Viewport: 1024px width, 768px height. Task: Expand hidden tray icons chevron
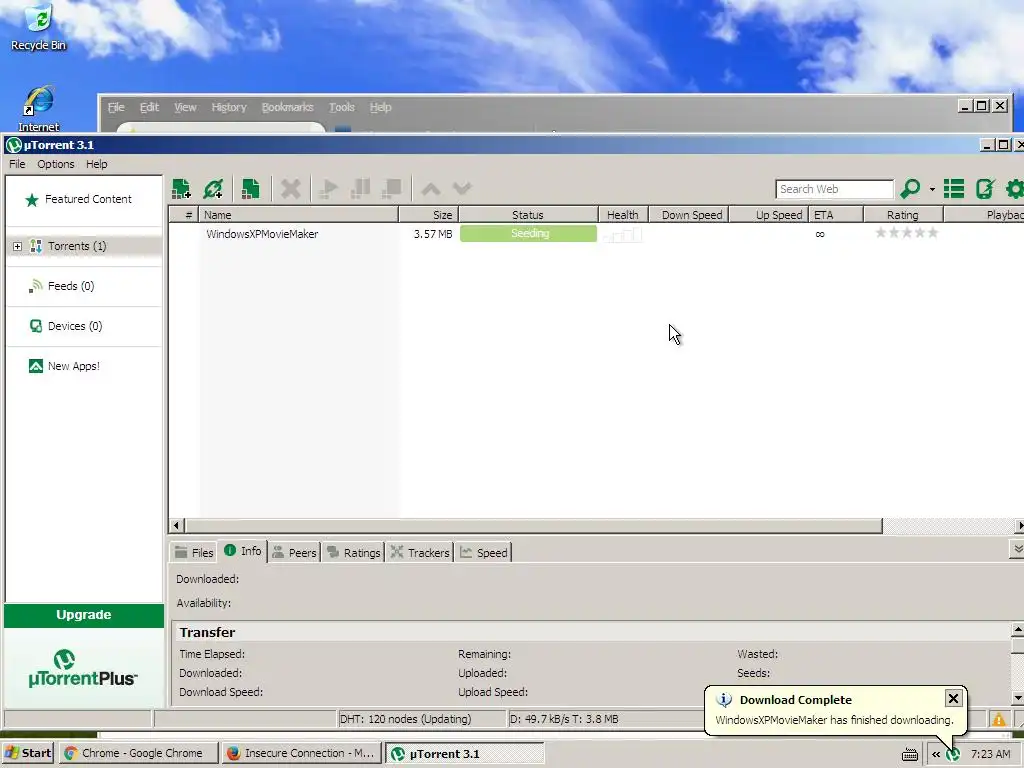point(936,754)
